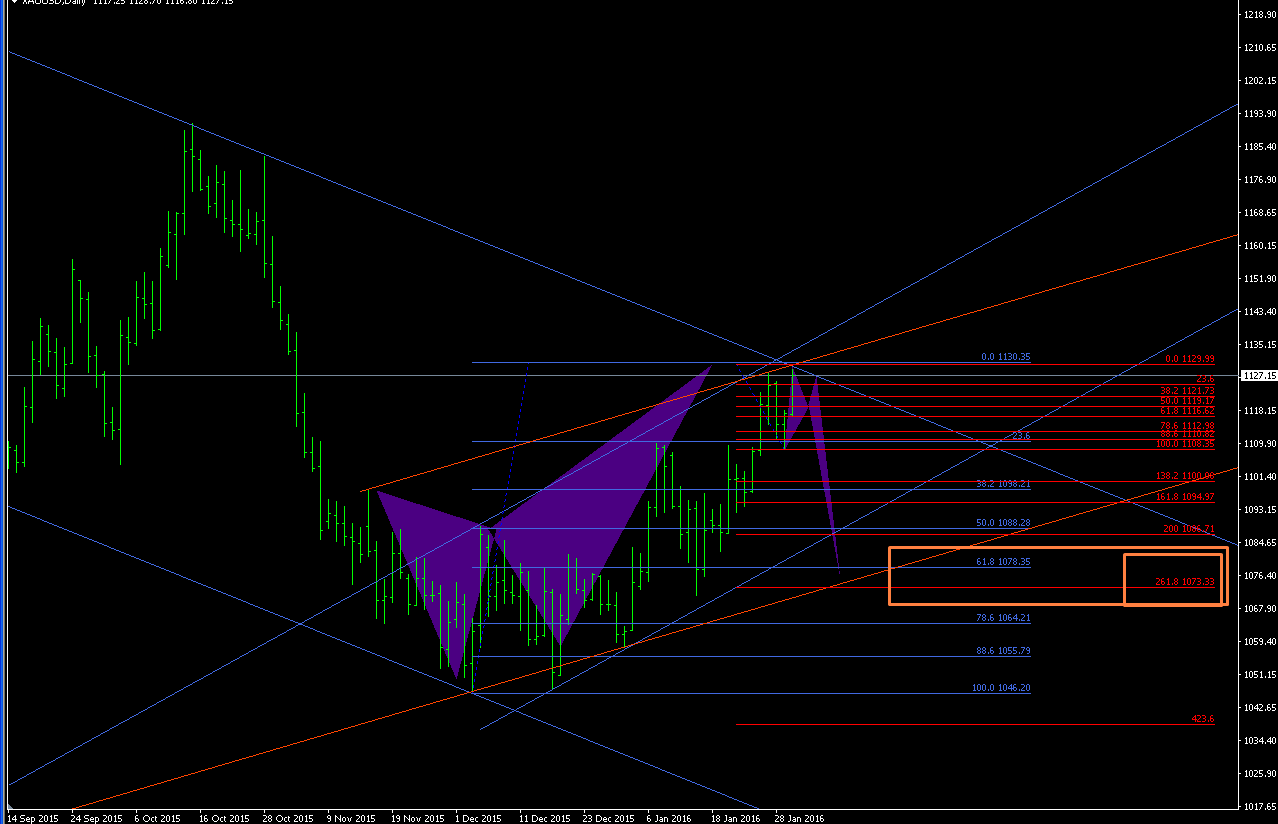This screenshot has height=824, width=1278.
Task: Click price axis value 1151.90
Action: (x=1259, y=279)
